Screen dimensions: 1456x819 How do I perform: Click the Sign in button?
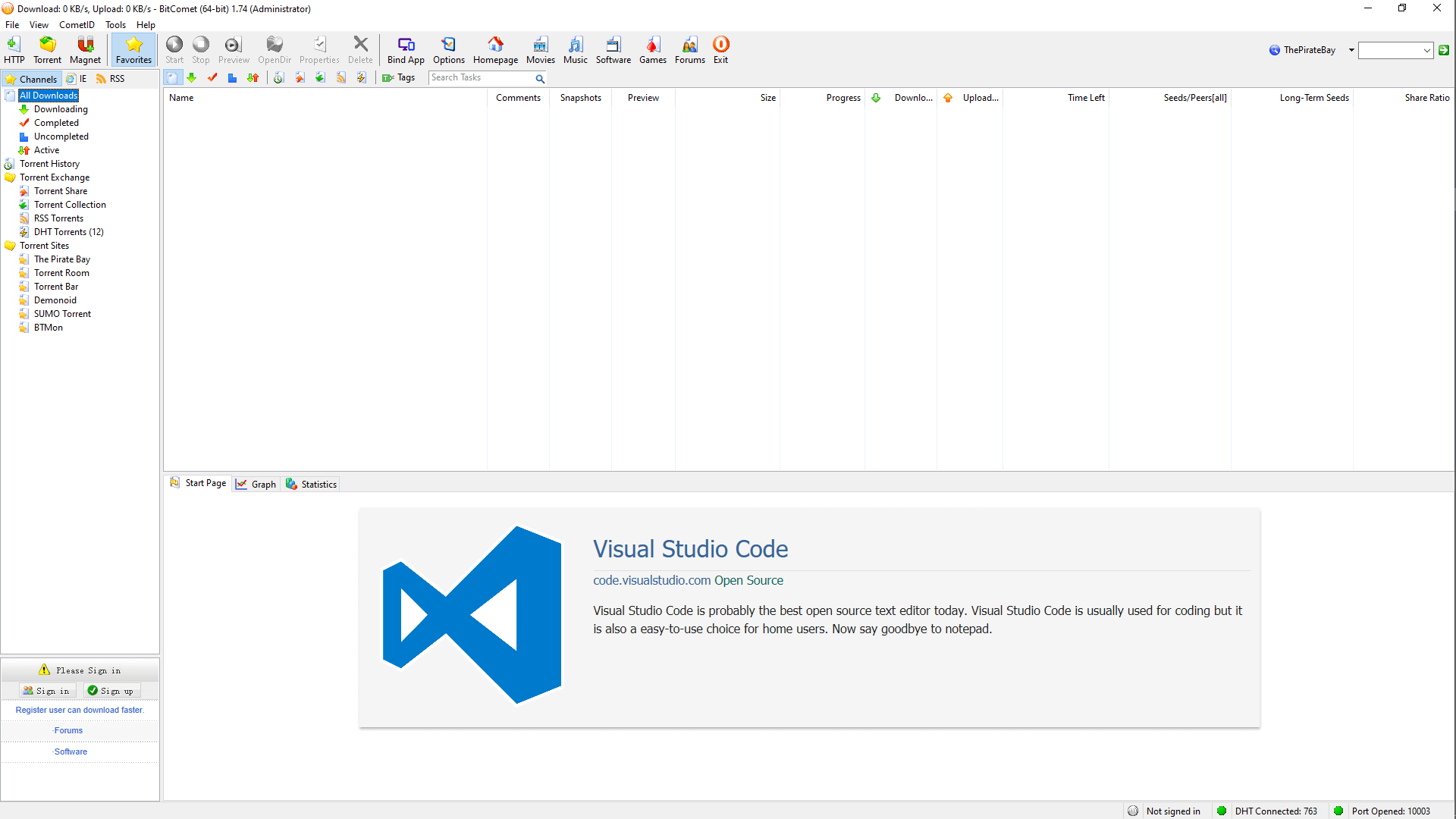46,691
